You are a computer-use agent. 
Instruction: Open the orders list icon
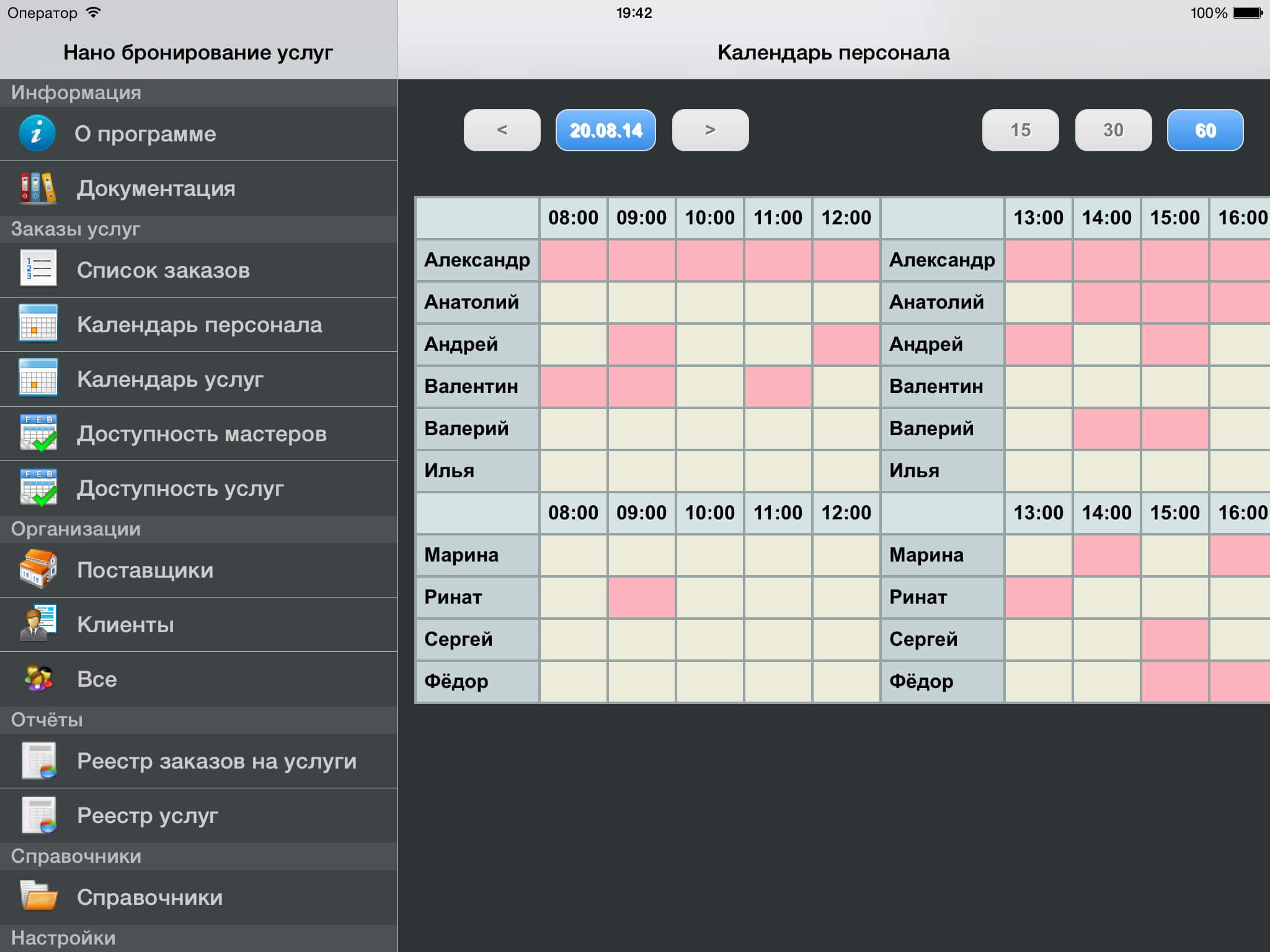[x=38, y=269]
